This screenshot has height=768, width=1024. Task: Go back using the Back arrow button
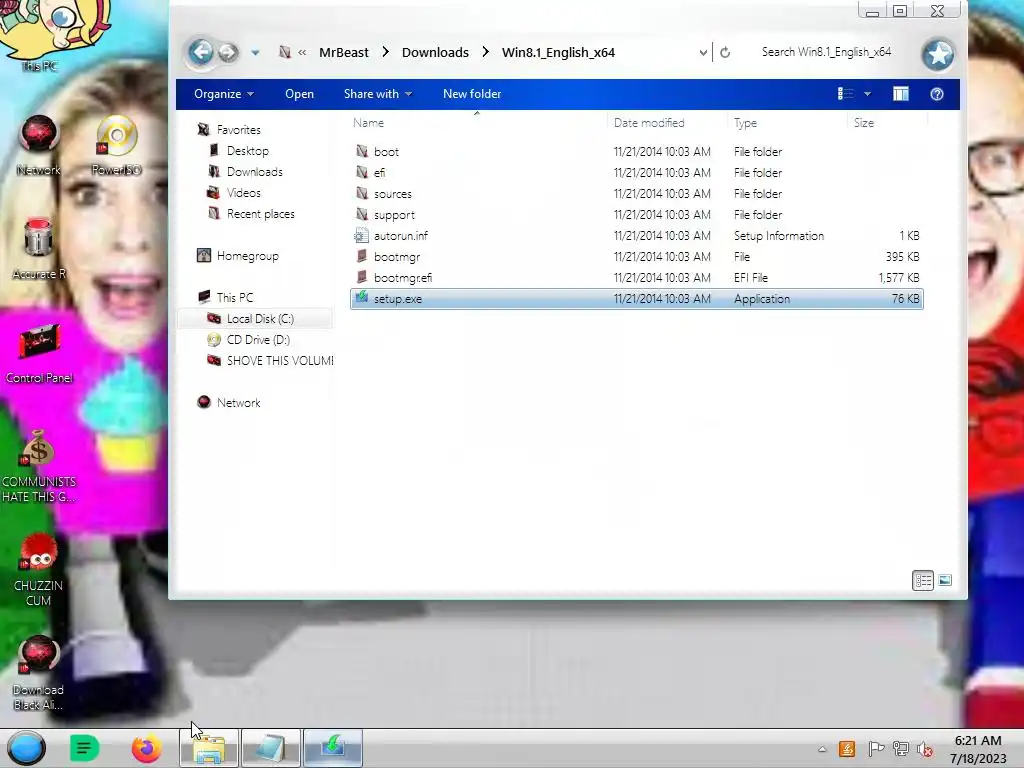(x=201, y=52)
